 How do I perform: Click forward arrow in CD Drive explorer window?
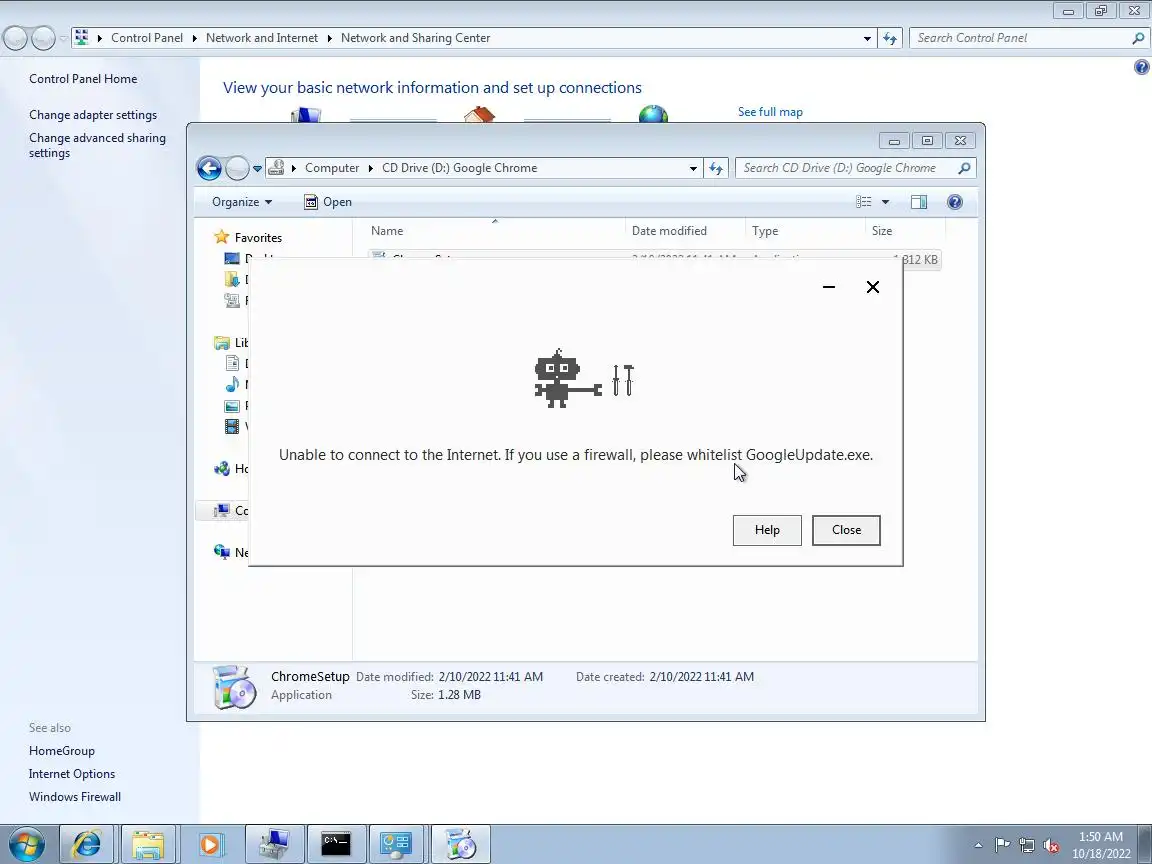[x=237, y=168]
